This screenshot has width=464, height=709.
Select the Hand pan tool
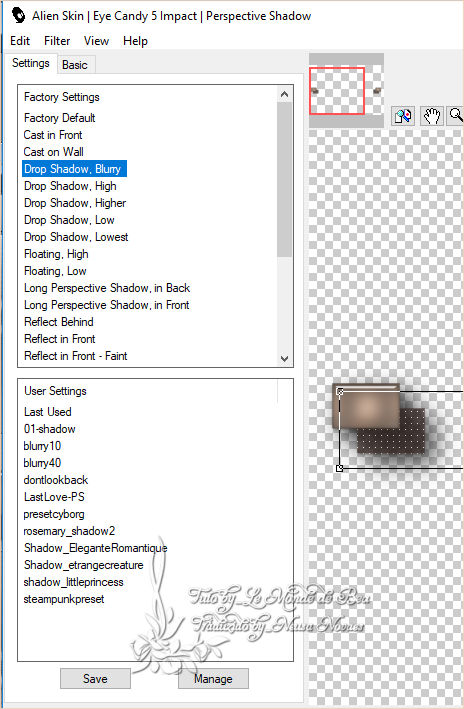(431, 116)
